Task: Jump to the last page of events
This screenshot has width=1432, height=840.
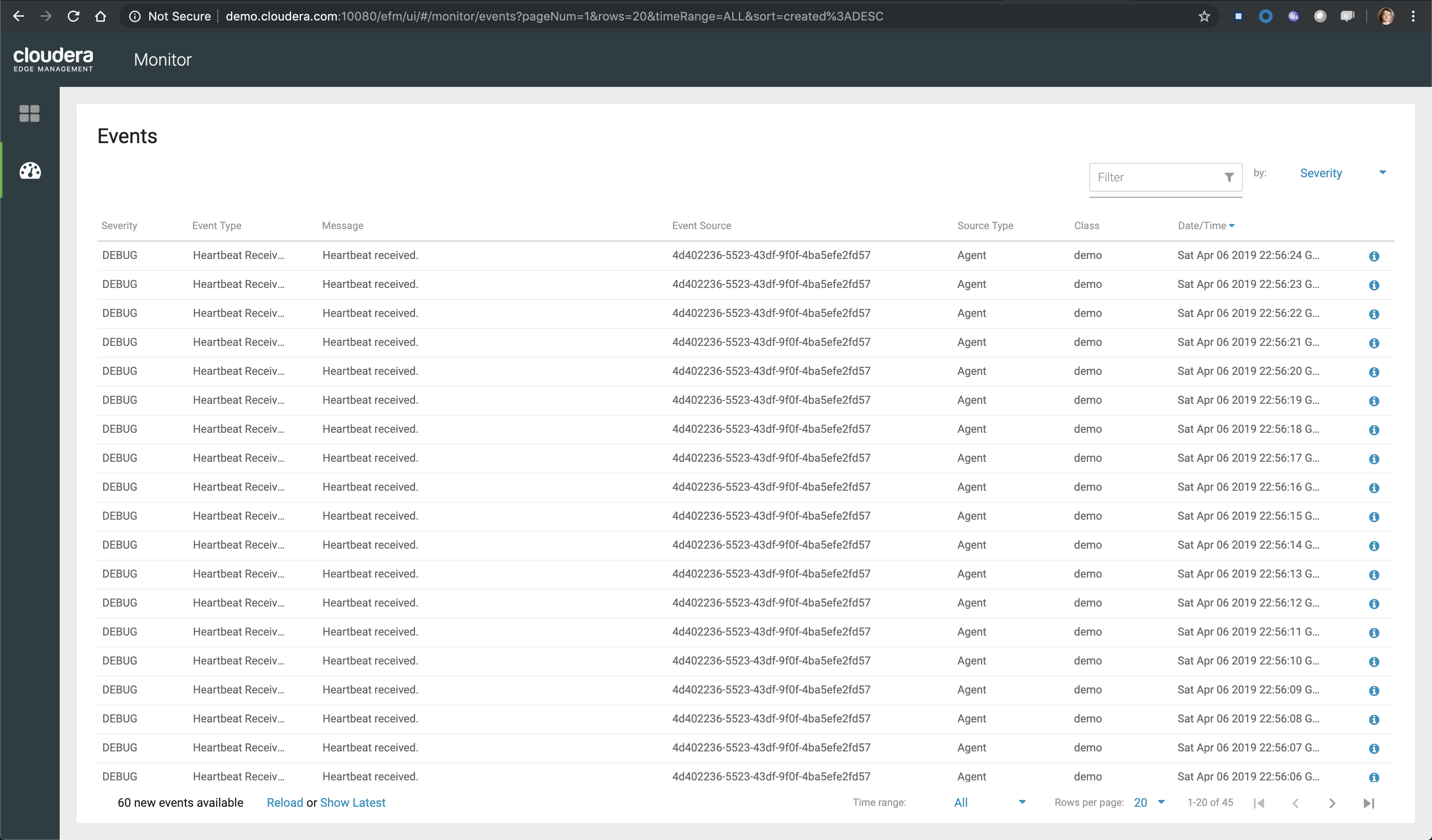Action: coord(1368,804)
